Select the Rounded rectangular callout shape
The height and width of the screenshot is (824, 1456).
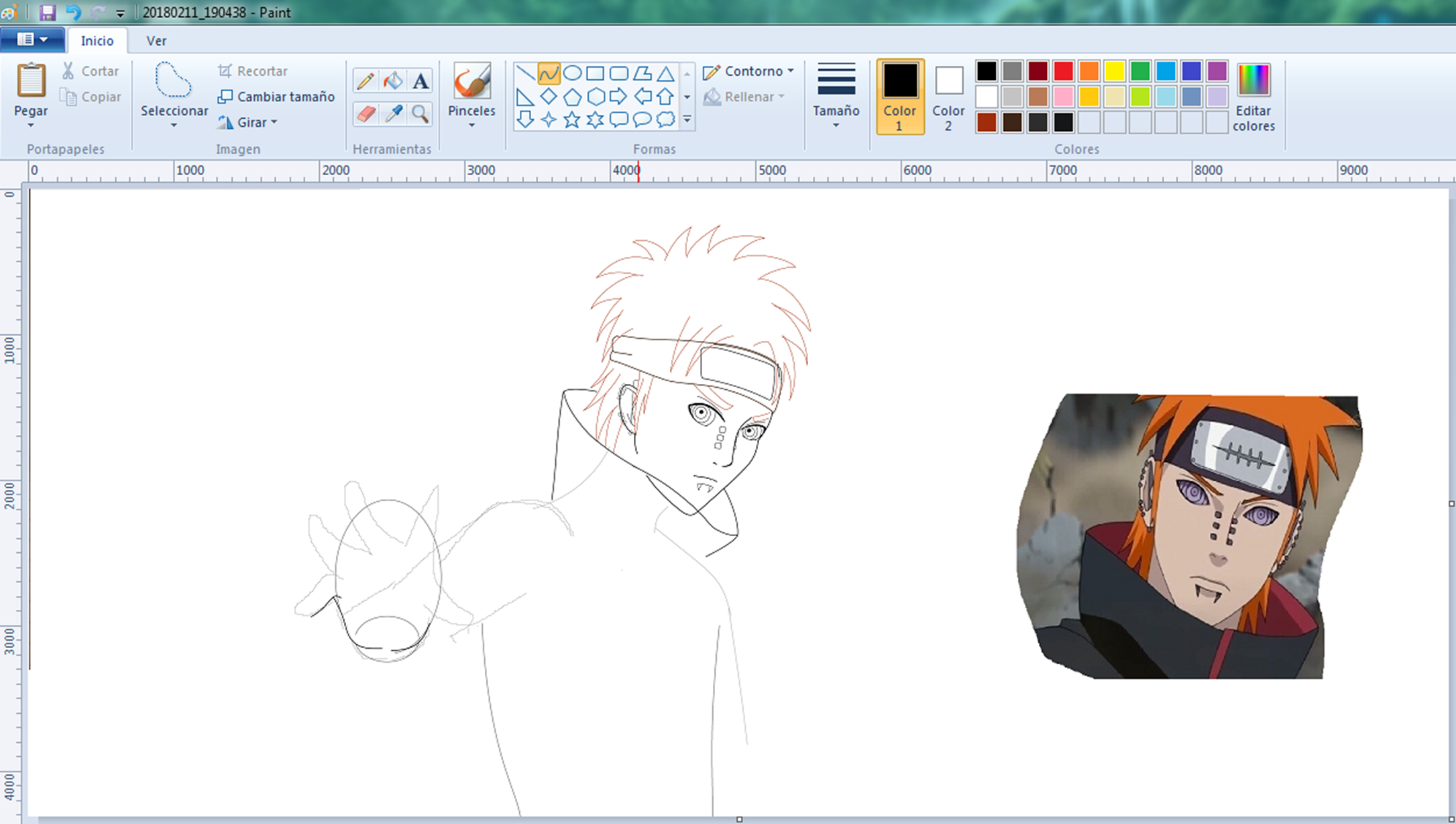(x=618, y=119)
